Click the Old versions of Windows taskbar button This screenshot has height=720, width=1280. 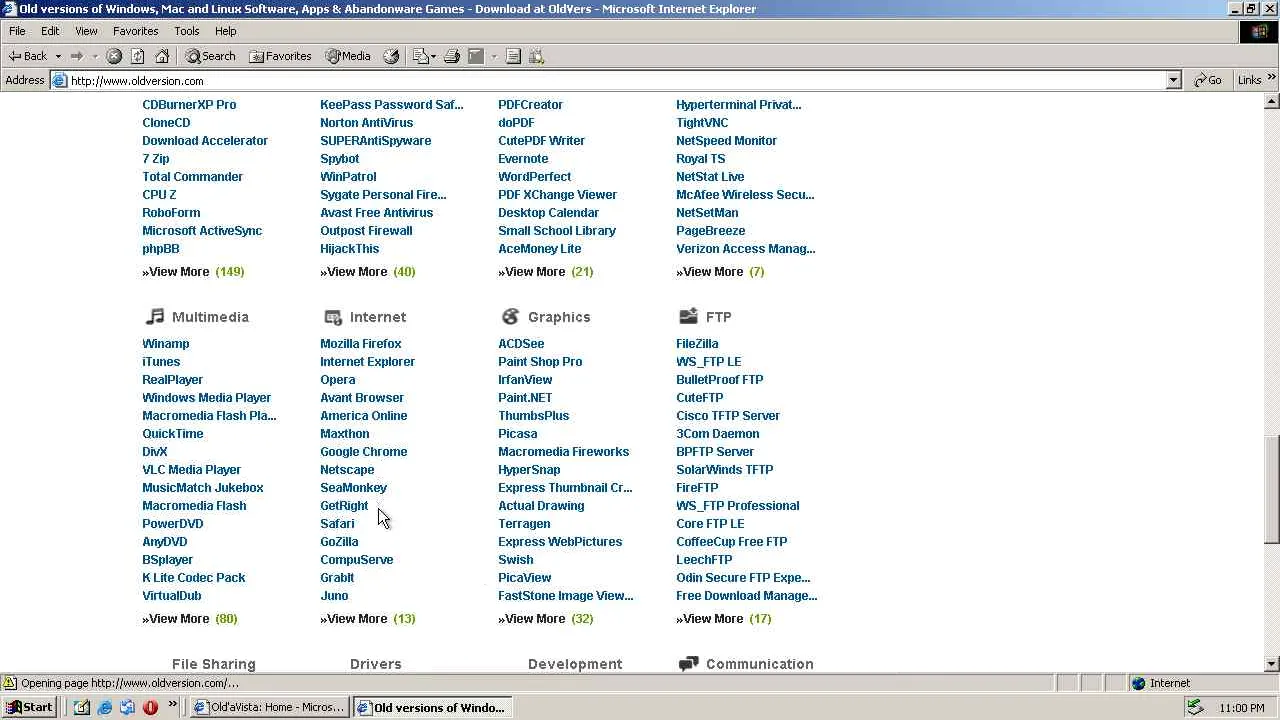click(x=432, y=707)
